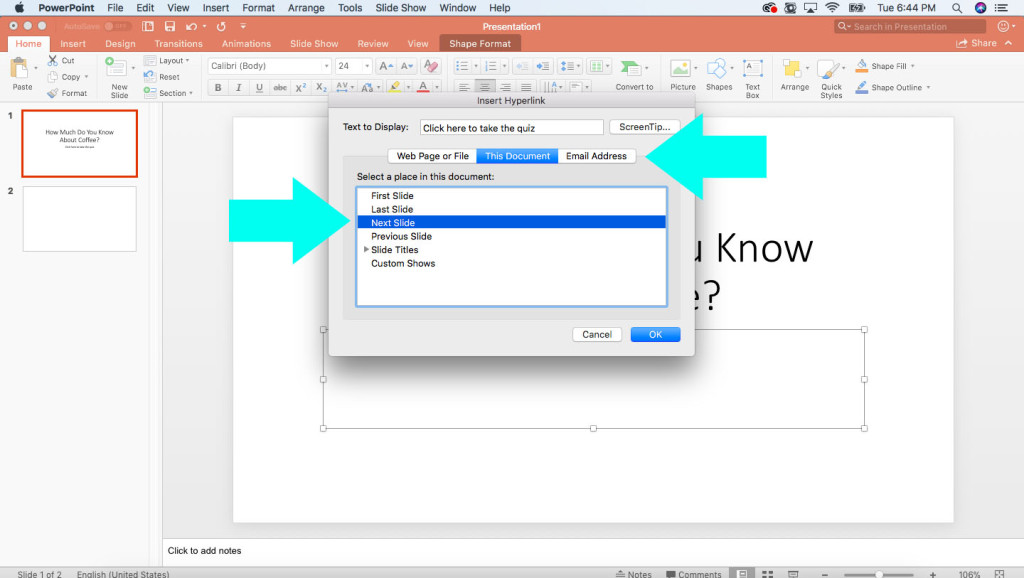Switch to the Animations tab

(x=246, y=44)
